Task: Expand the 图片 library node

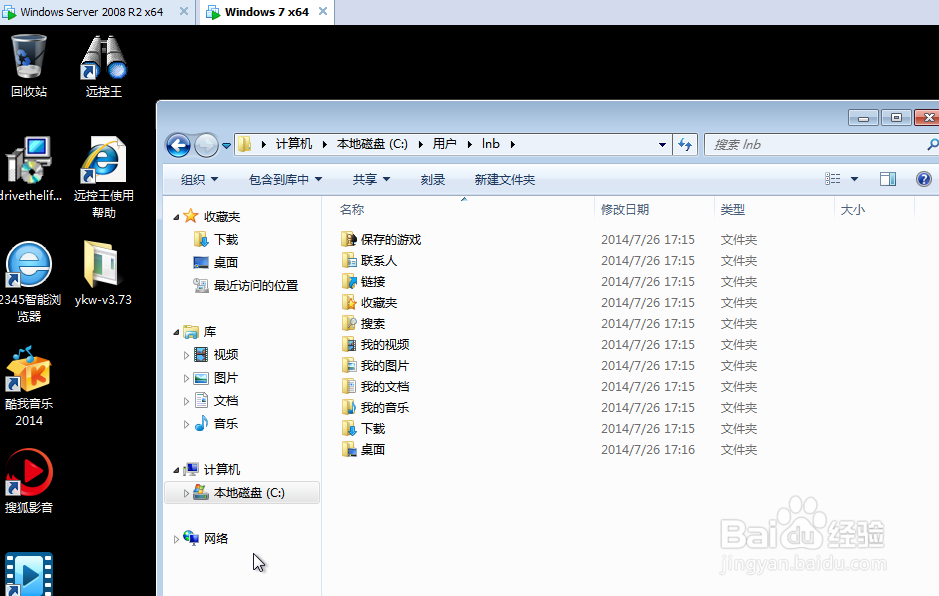Action: [x=186, y=379]
